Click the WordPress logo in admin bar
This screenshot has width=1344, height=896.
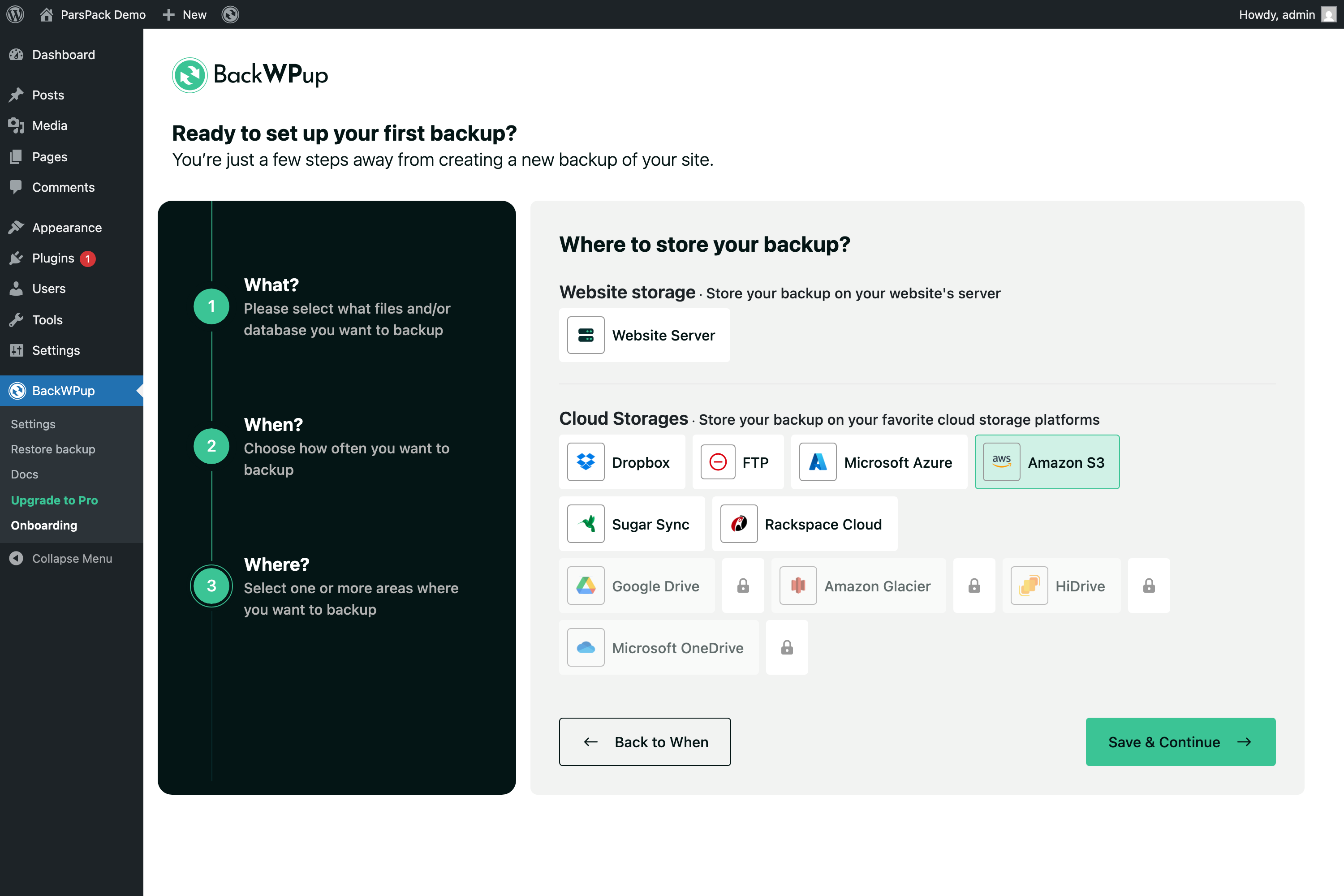[x=15, y=14]
